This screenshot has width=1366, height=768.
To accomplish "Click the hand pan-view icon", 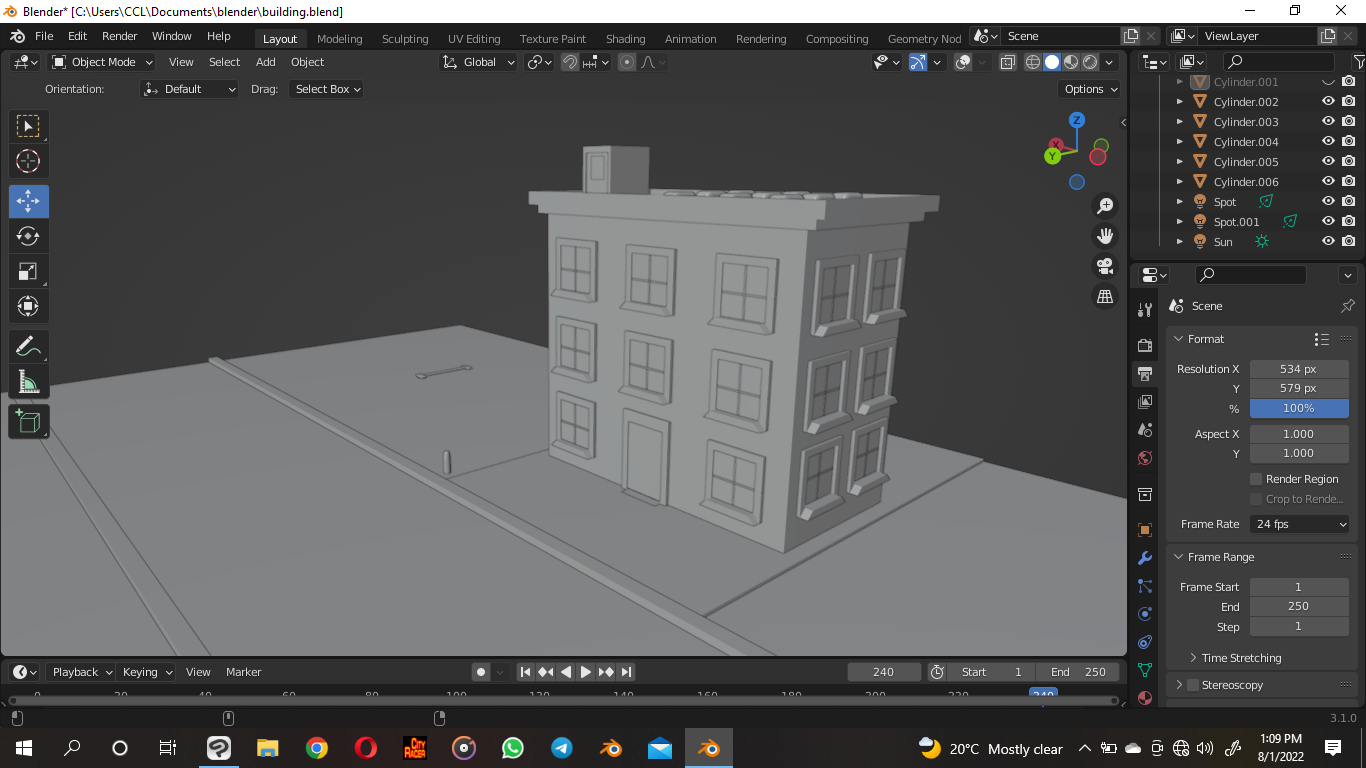I will pos(1105,236).
